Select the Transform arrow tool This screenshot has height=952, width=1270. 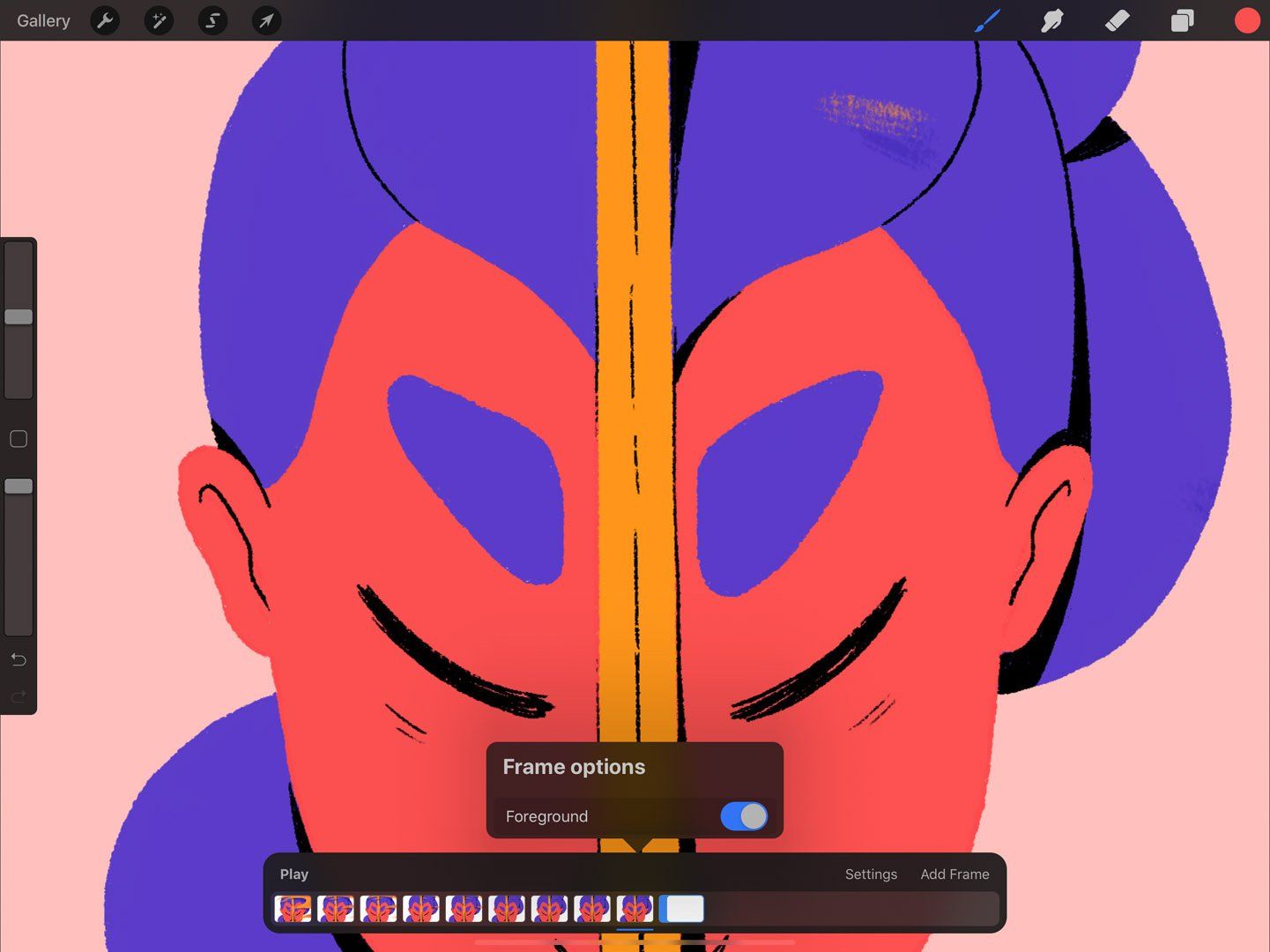click(x=265, y=20)
